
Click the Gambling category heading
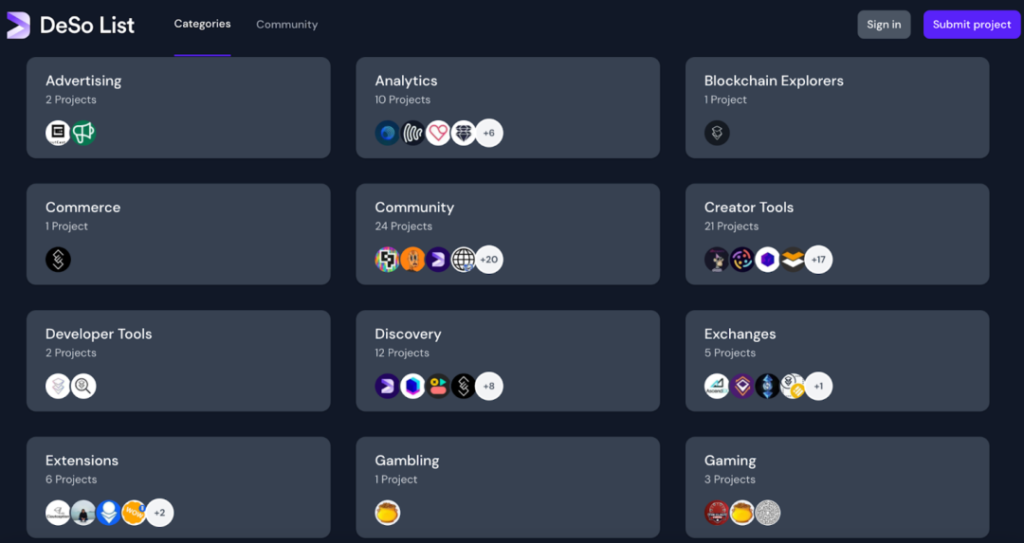pos(407,461)
